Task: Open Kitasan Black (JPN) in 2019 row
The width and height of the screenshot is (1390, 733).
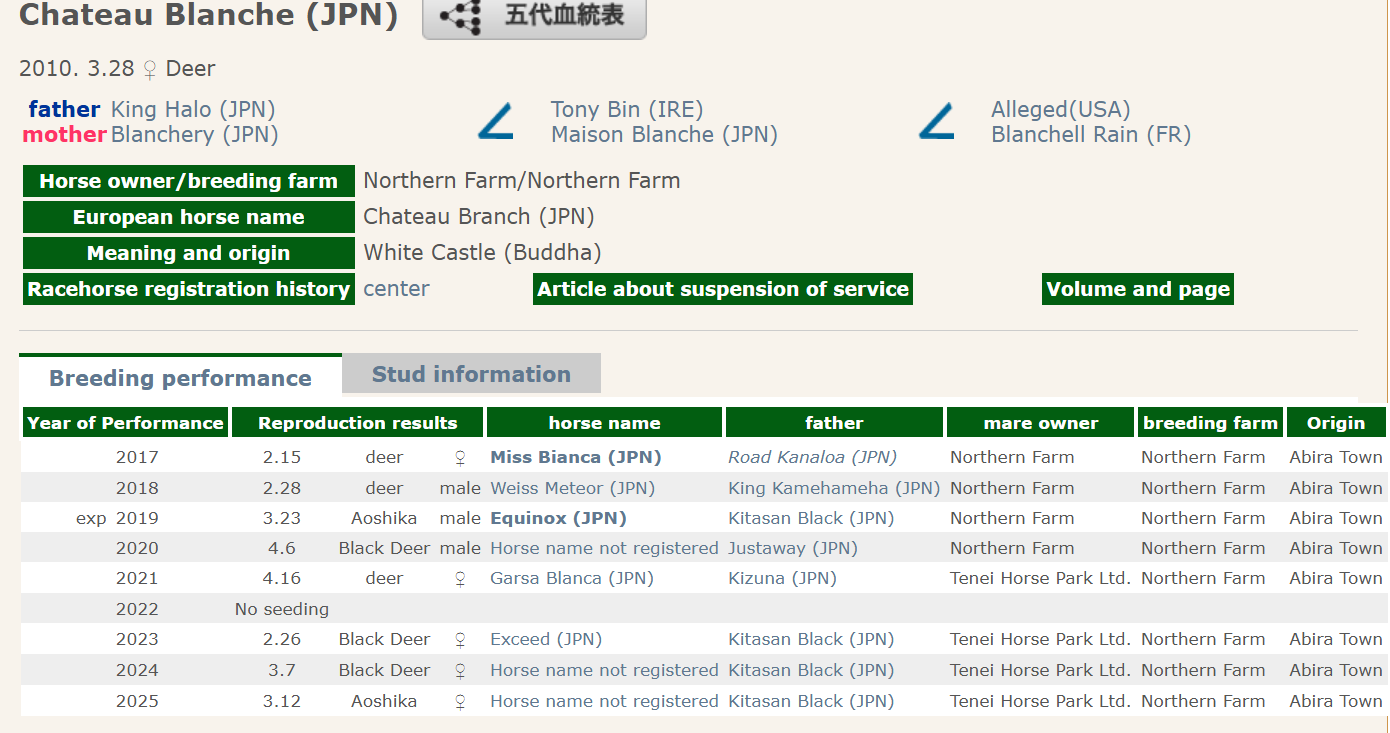Action: pyautogui.click(x=811, y=518)
